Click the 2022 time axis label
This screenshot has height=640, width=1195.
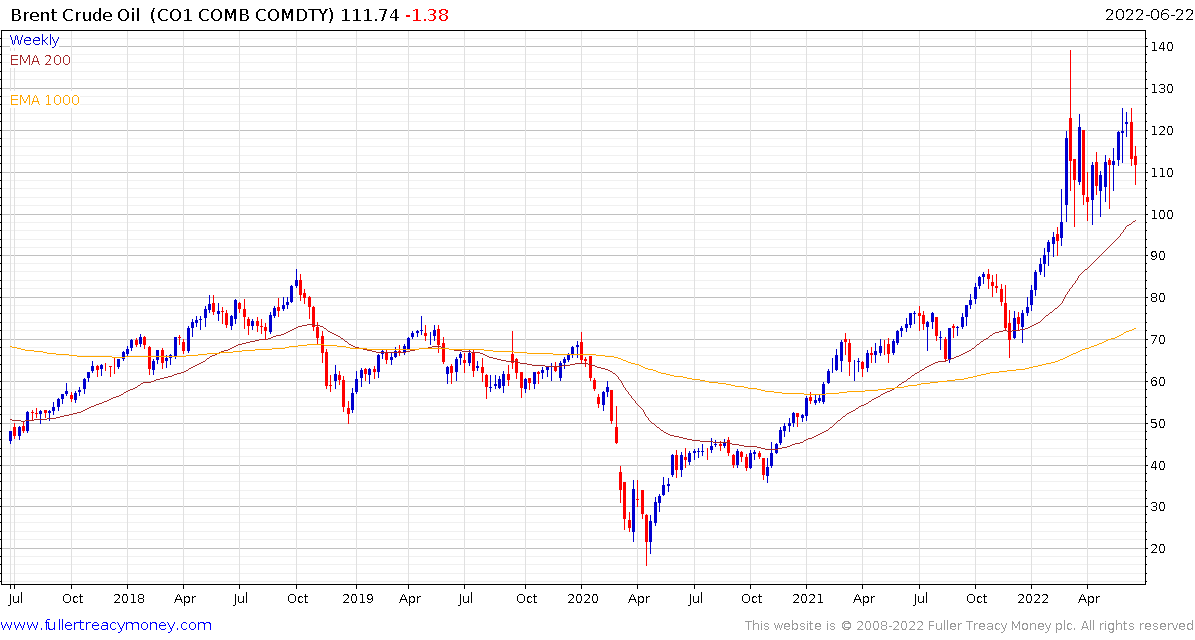(x=1033, y=599)
